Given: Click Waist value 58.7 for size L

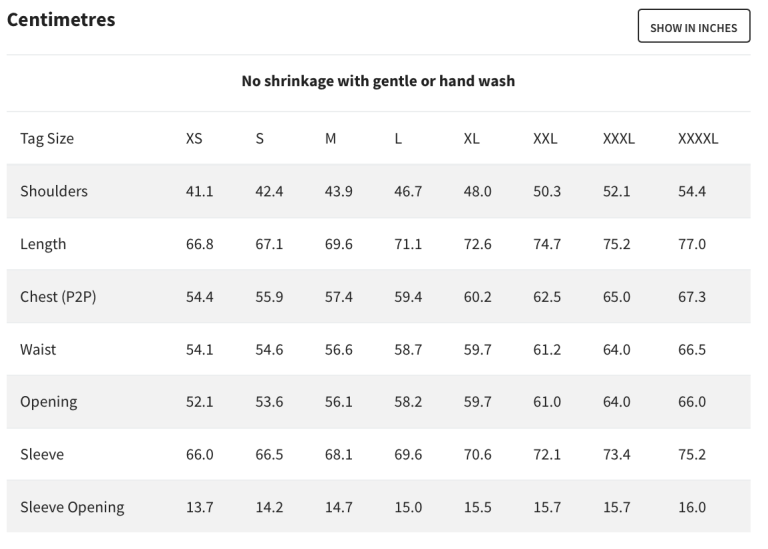Looking at the screenshot, I should pos(408,350).
